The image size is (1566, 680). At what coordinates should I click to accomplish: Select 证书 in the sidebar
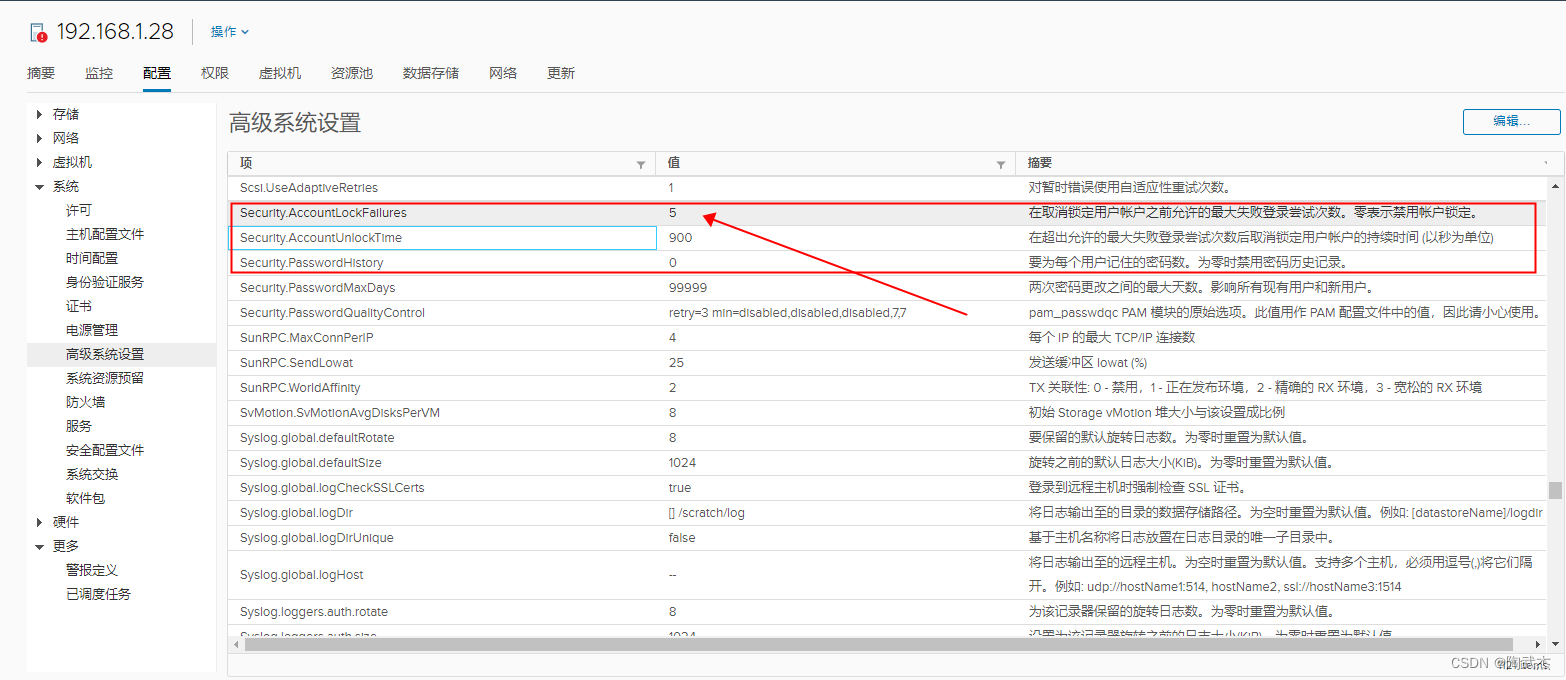[x=79, y=306]
